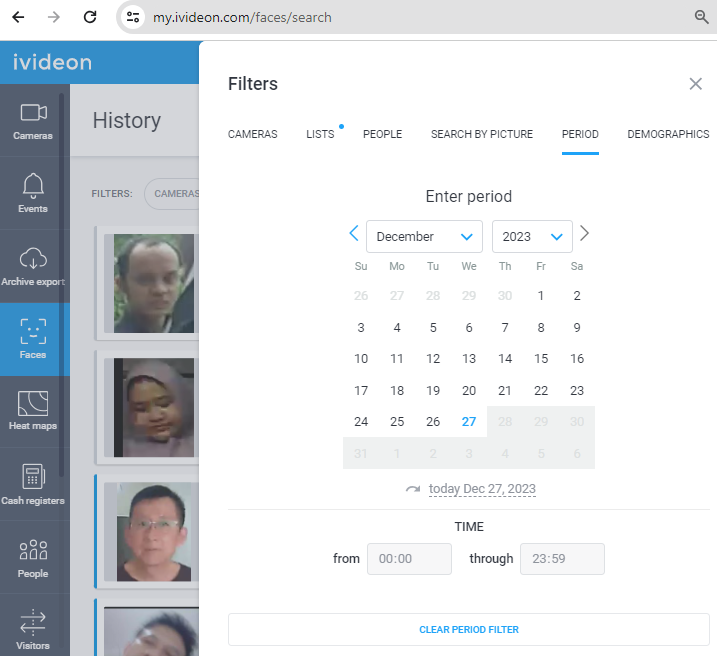
Task: Switch to the PEOPLE filter tab
Action: tap(382, 134)
